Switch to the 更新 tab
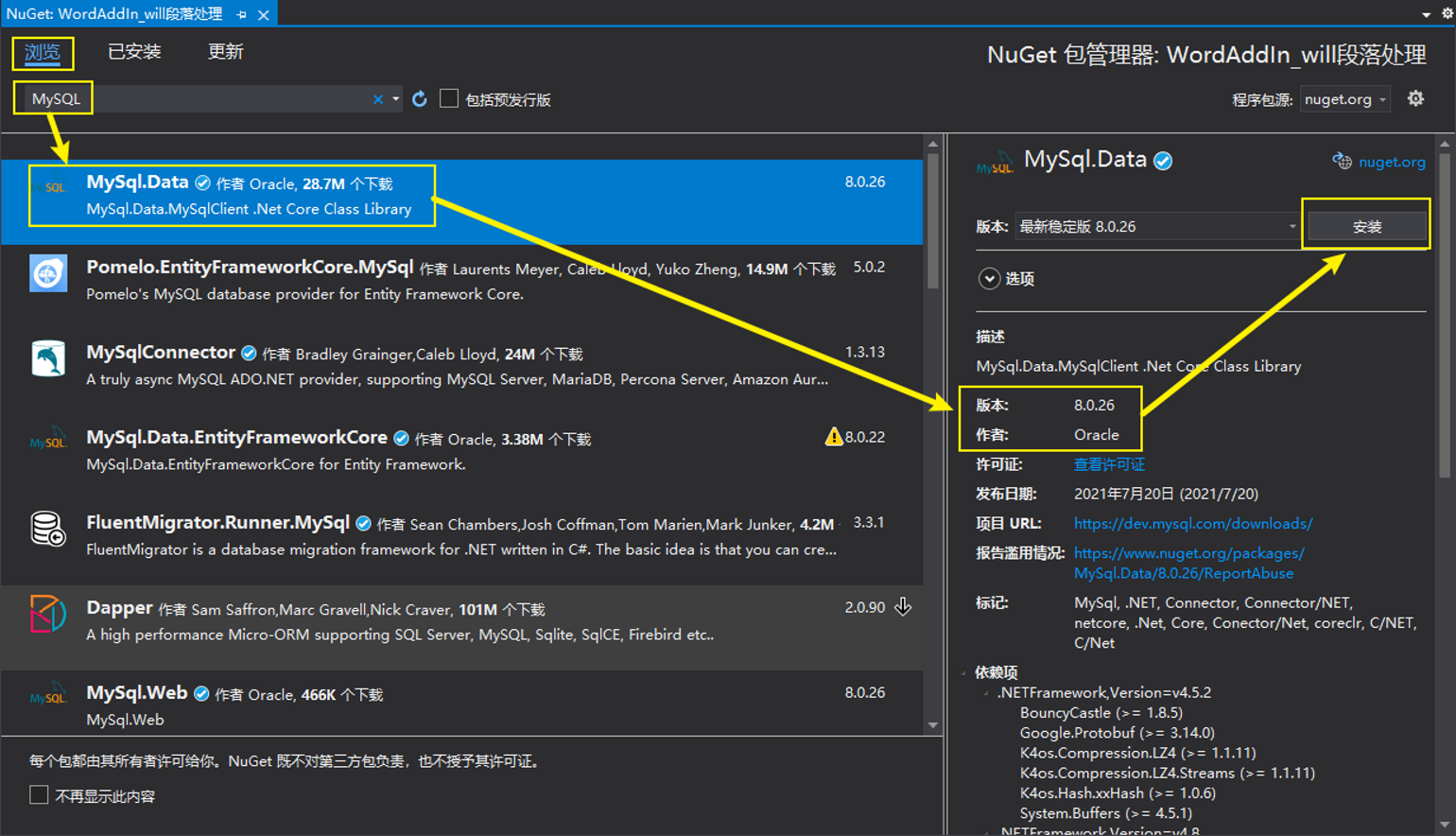The width and height of the screenshot is (1456, 836). [x=226, y=51]
